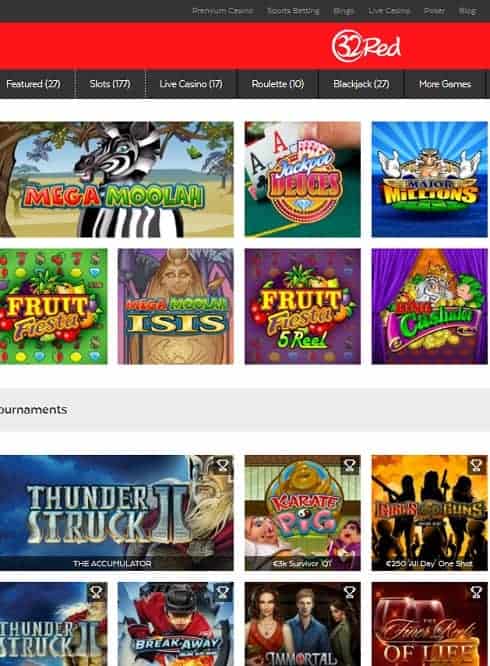Click trophy icon on Karate Pig tile
This screenshot has height=666, width=490.
coord(349,466)
